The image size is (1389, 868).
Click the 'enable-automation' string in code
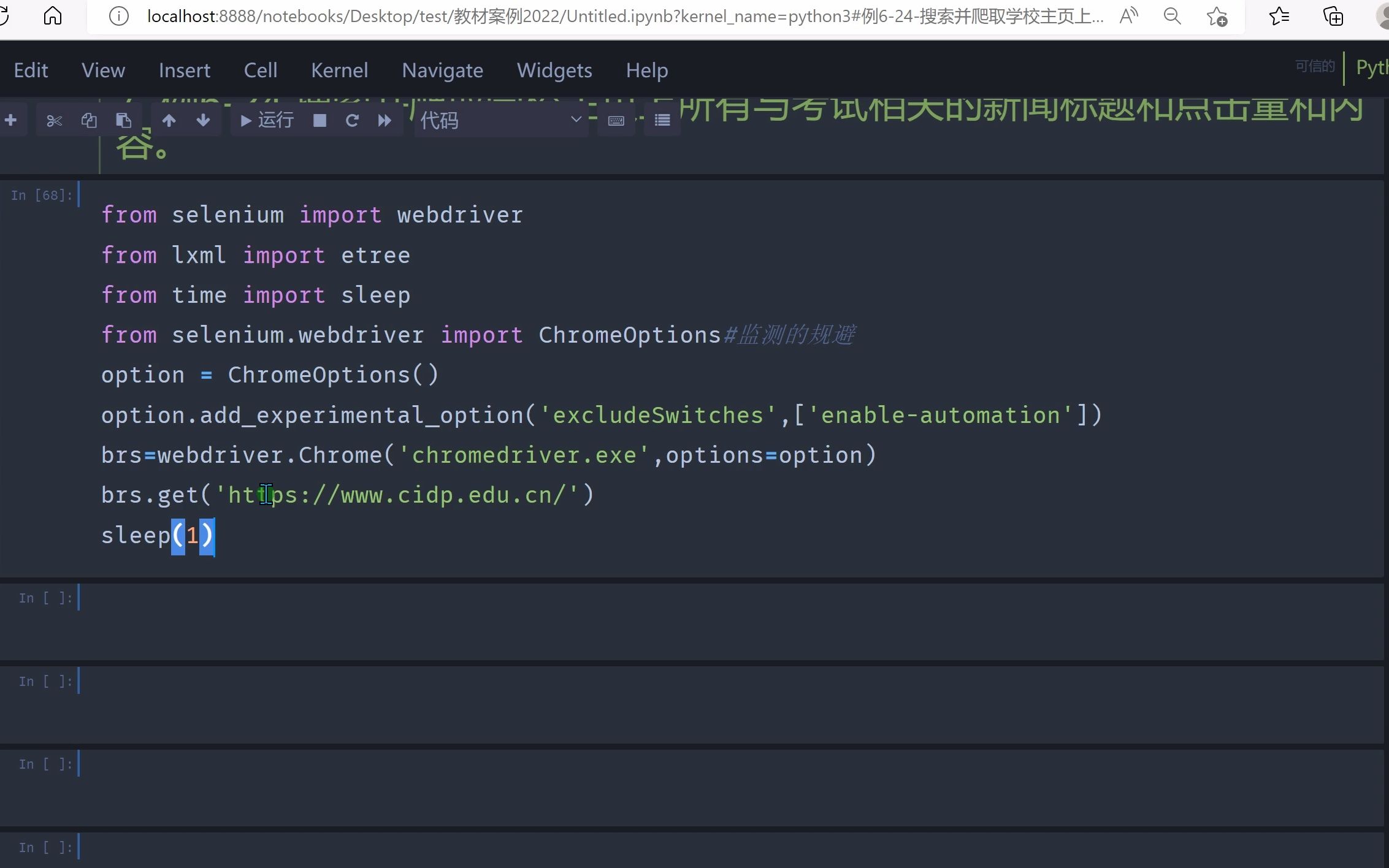tap(941, 415)
